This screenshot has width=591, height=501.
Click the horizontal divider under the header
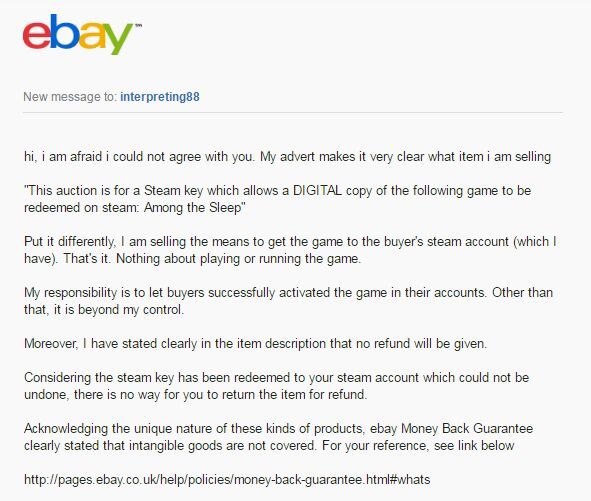point(293,112)
